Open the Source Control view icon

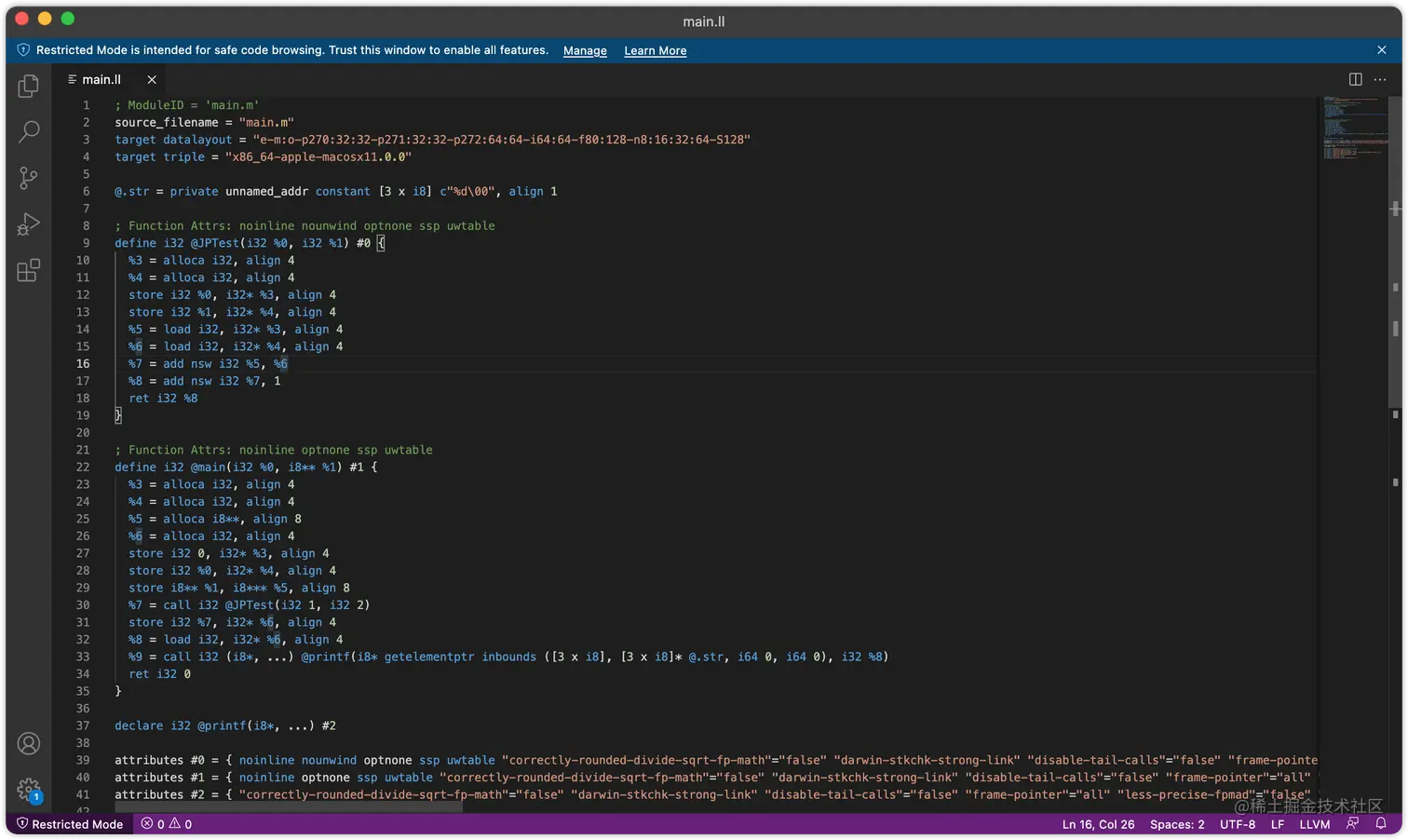click(29, 178)
